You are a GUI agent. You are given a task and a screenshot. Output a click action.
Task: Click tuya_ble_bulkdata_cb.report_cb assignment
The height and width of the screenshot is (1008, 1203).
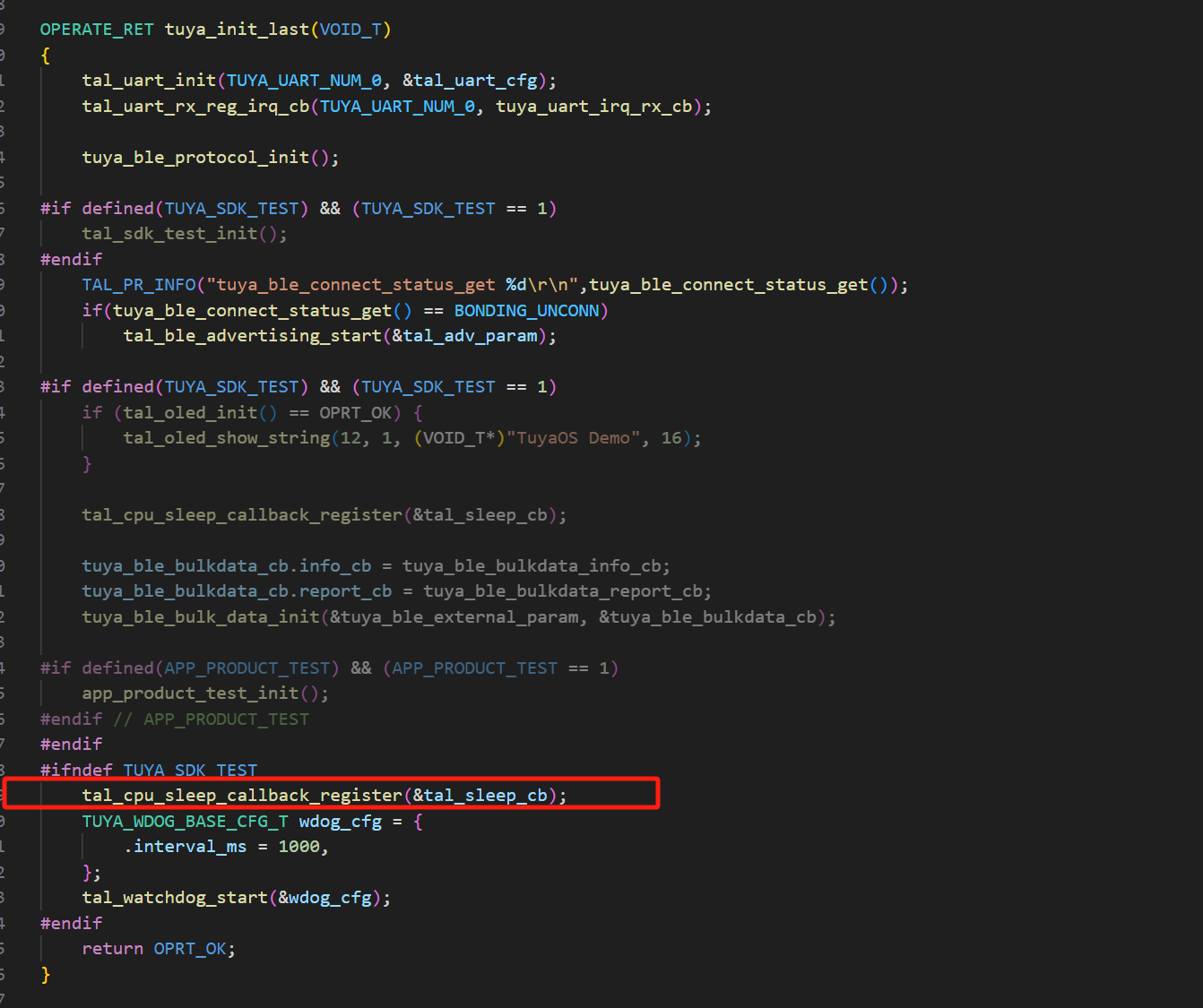click(396, 591)
